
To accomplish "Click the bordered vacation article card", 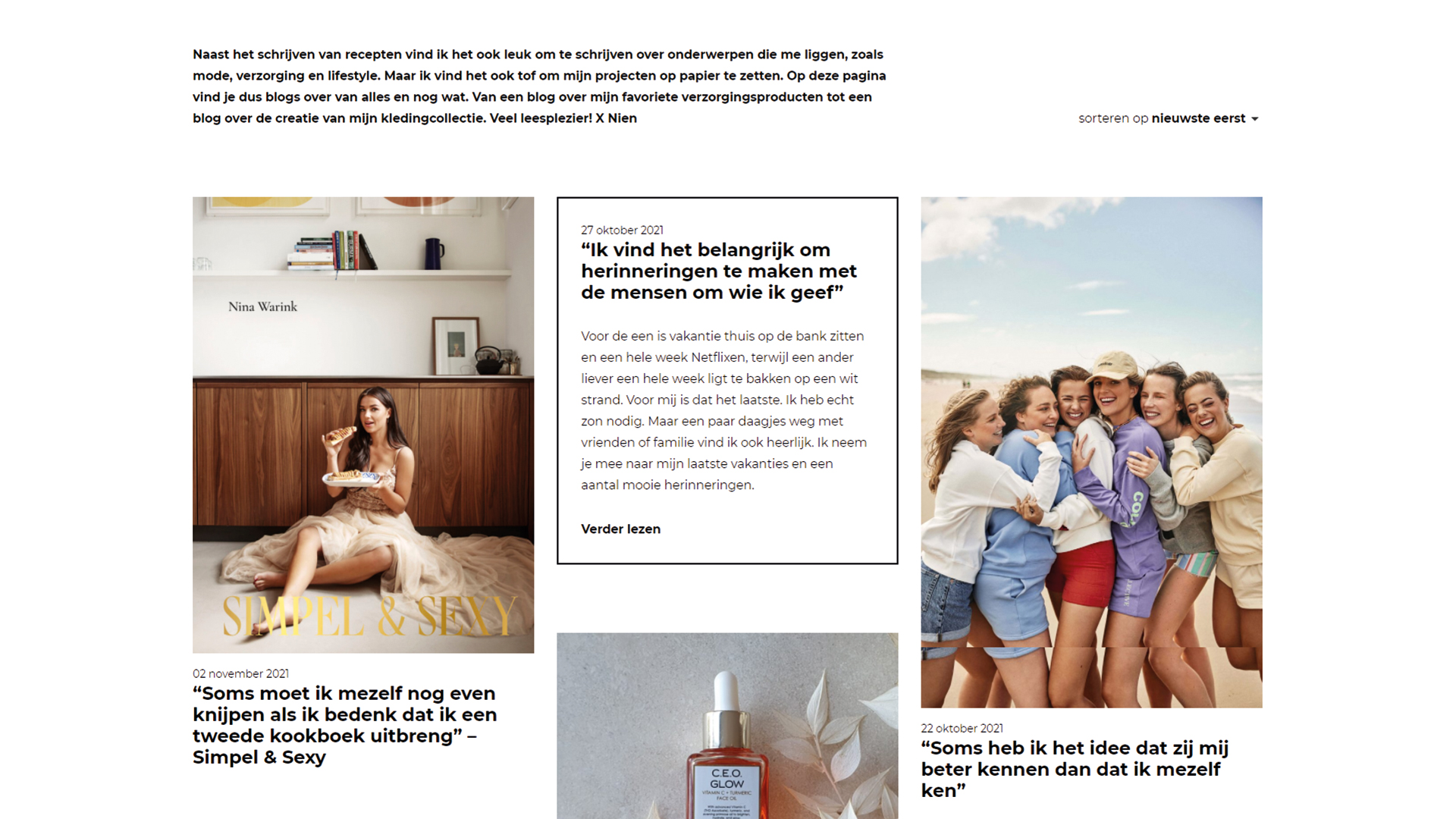I will (727, 381).
